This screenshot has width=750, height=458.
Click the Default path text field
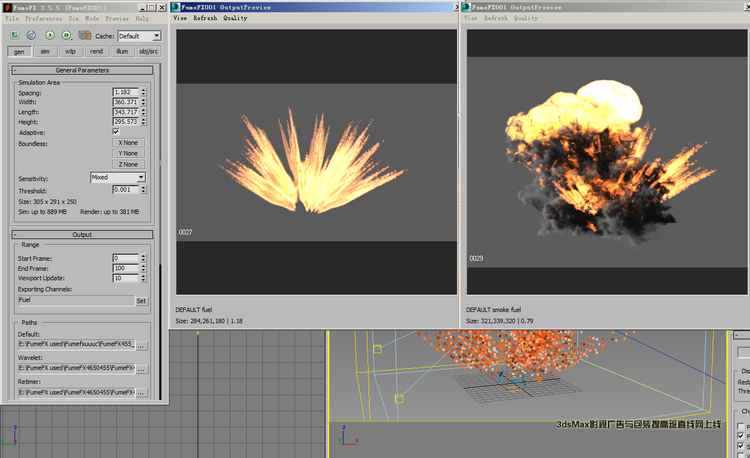point(77,344)
